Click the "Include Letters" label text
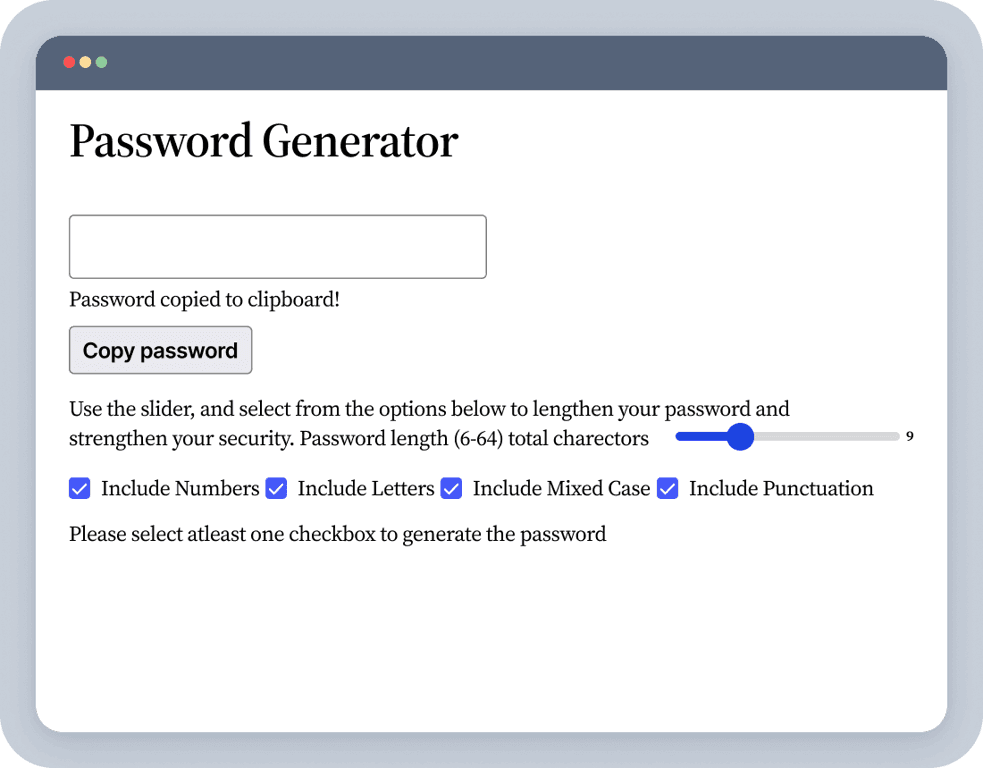 [x=366, y=489]
